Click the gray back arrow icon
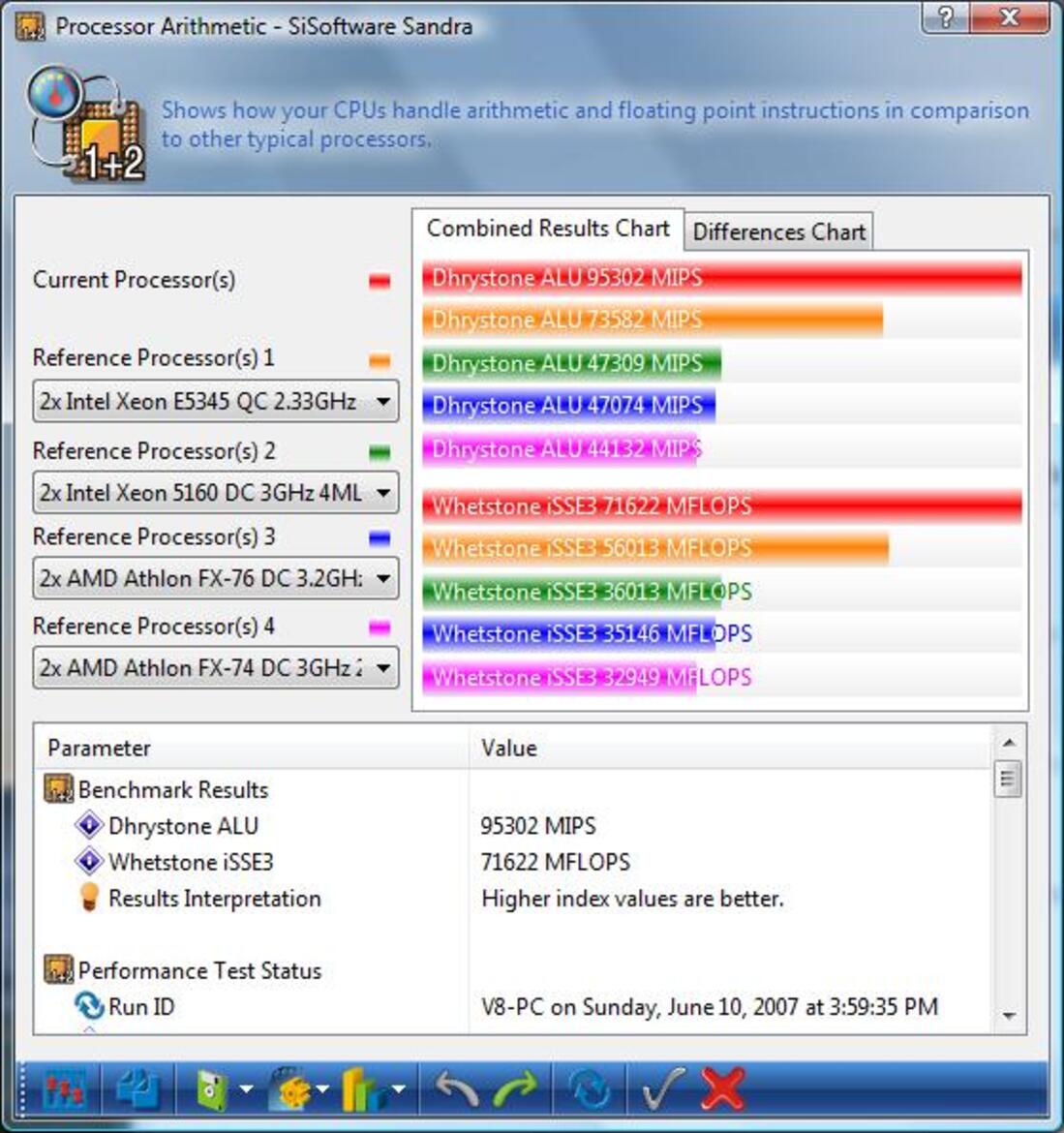Viewport: 1064px width, 1133px height. 457,1088
